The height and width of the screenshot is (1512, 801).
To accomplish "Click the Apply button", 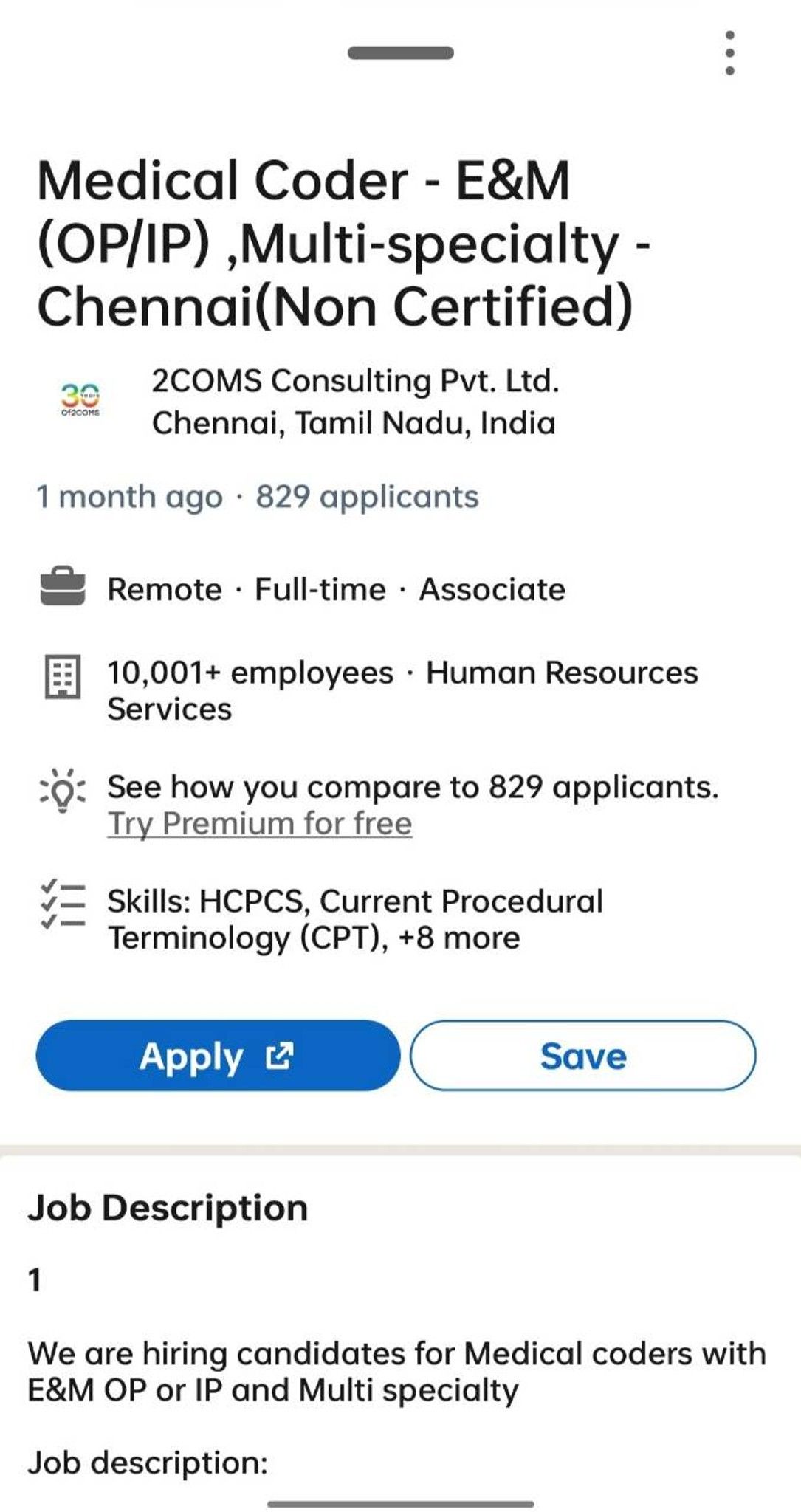I will pos(218,1056).
